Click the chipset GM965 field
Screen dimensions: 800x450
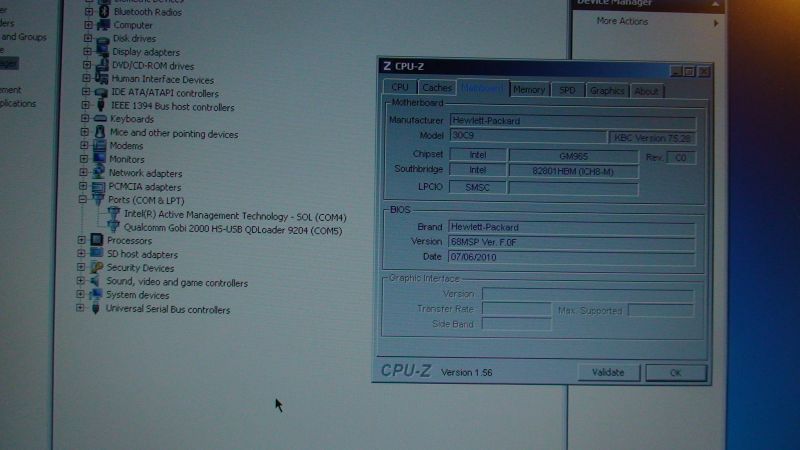pos(573,156)
